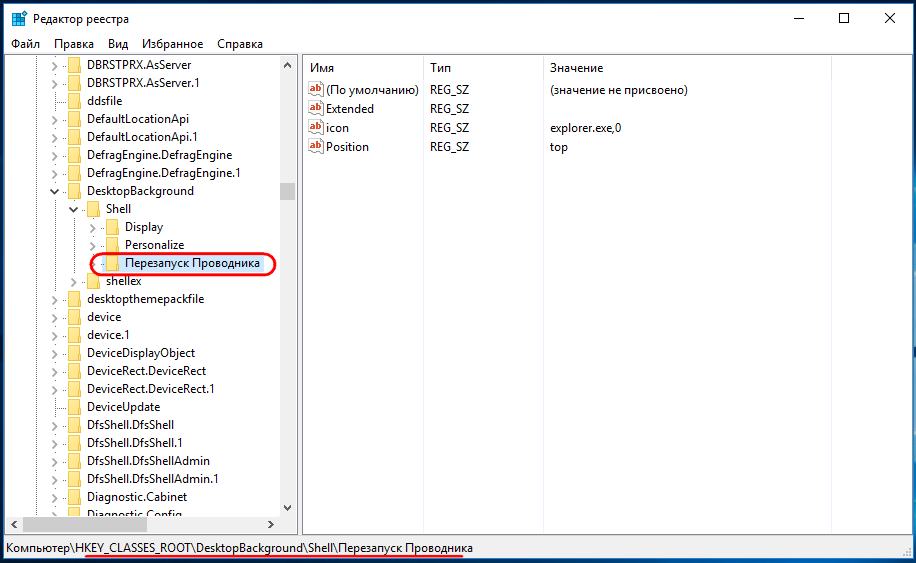
Task: Click the 'top' value data
Action: click(x=558, y=147)
